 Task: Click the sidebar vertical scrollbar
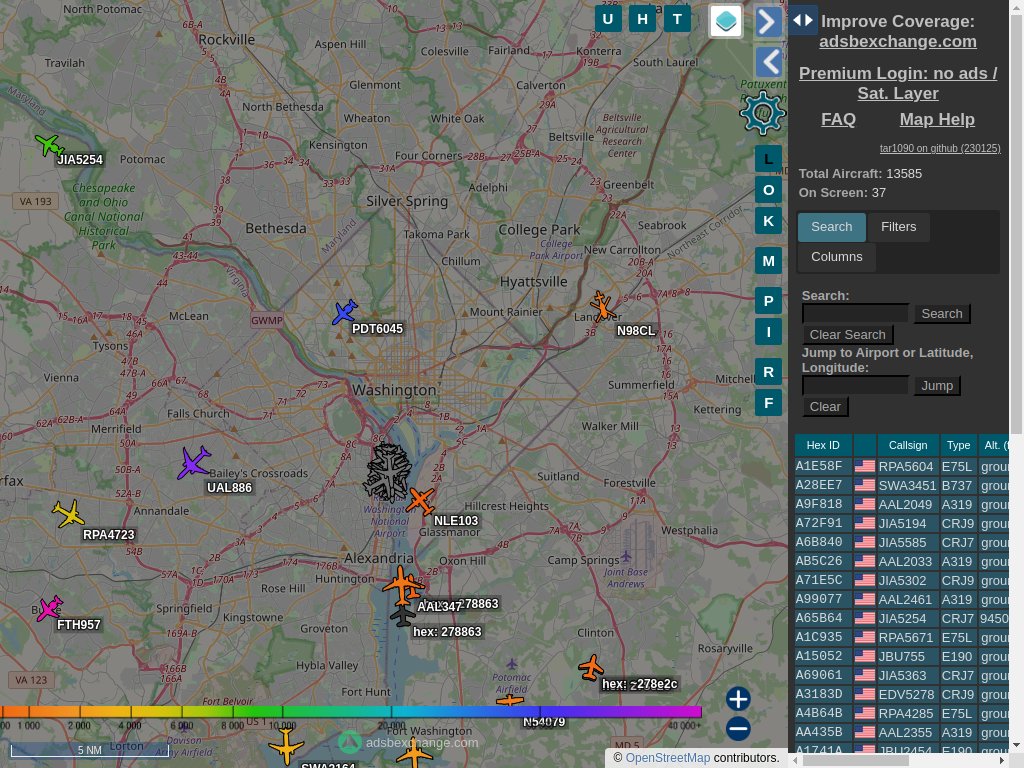pos(1016,222)
